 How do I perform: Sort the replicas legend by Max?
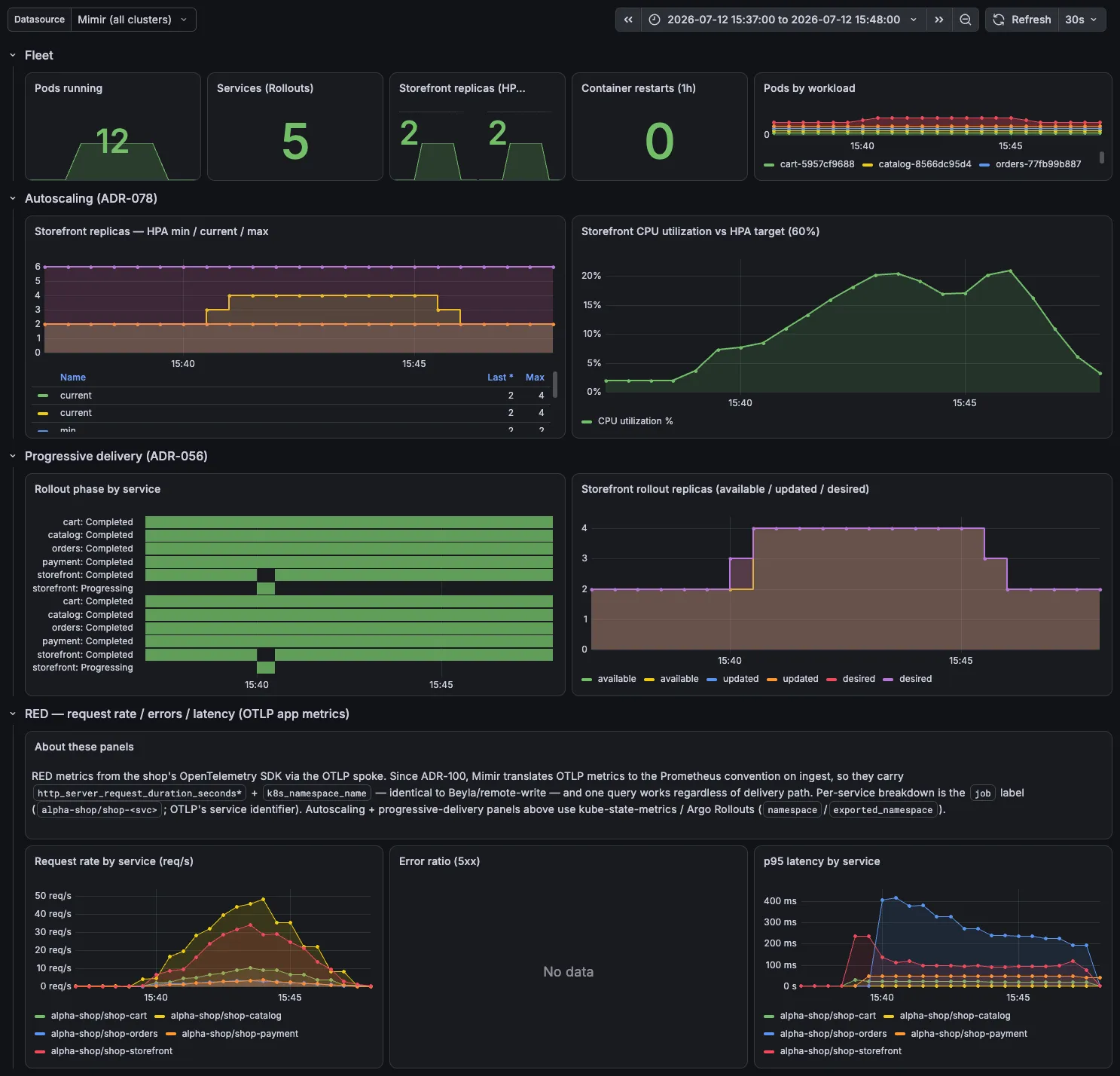(535, 378)
